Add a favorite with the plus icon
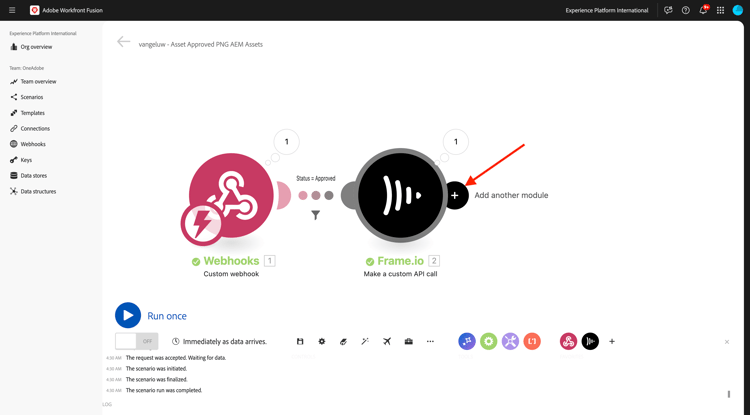This screenshot has height=415, width=750. pos(612,341)
